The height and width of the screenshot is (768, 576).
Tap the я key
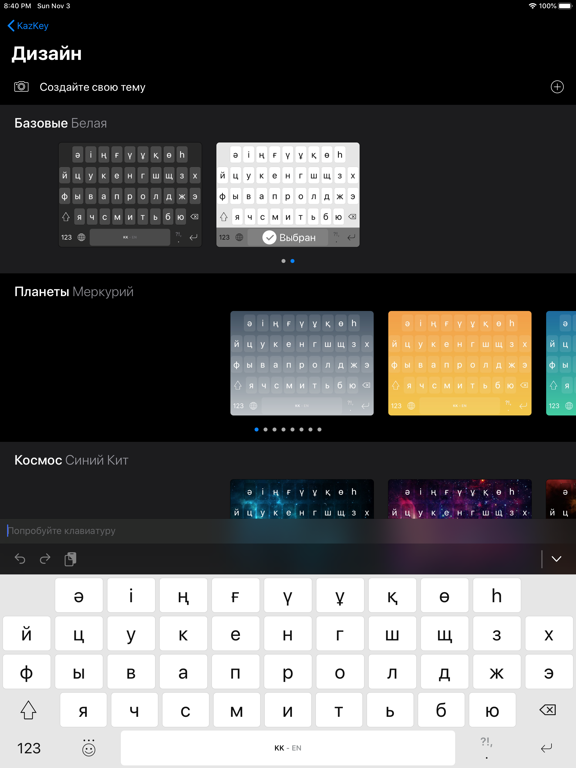[x=83, y=710]
